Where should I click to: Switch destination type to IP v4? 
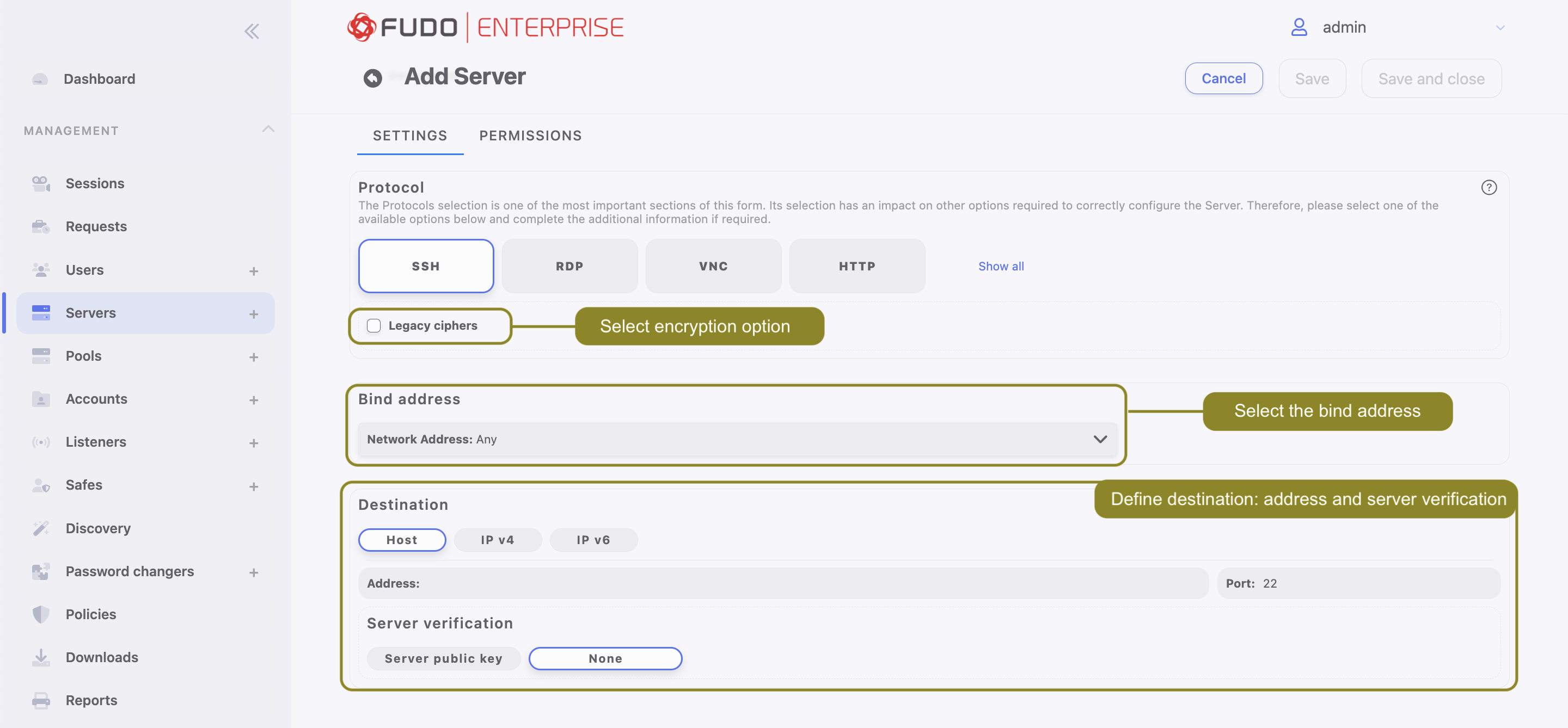click(x=497, y=539)
